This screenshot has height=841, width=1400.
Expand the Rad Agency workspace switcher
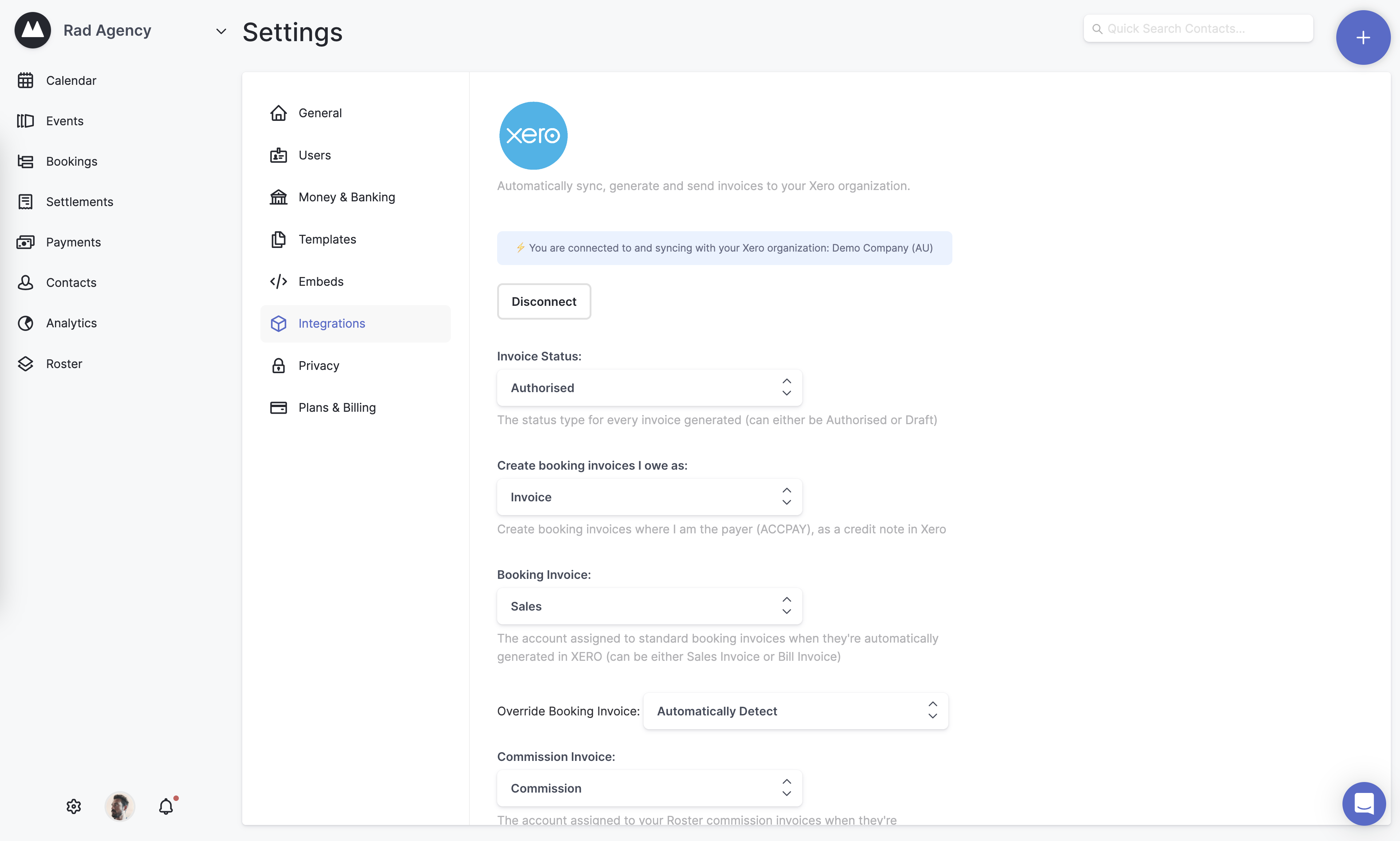[220, 31]
